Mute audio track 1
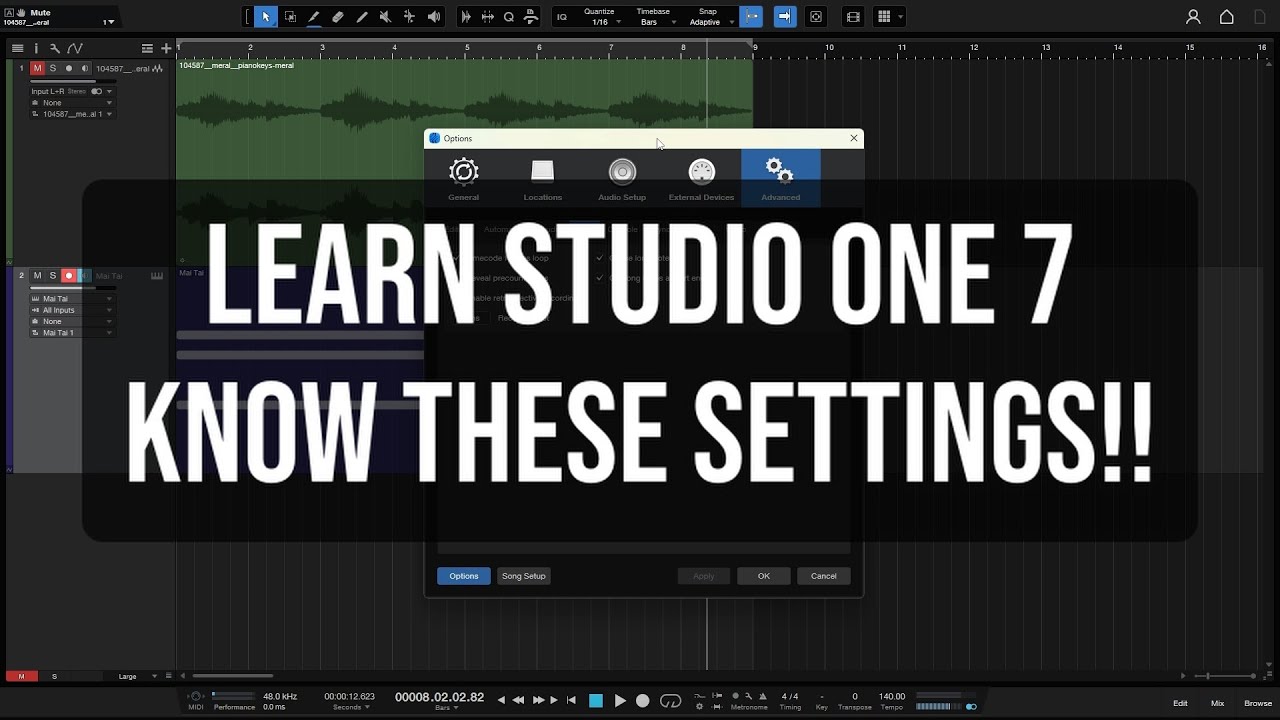1280x720 pixels. click(37, 68)
